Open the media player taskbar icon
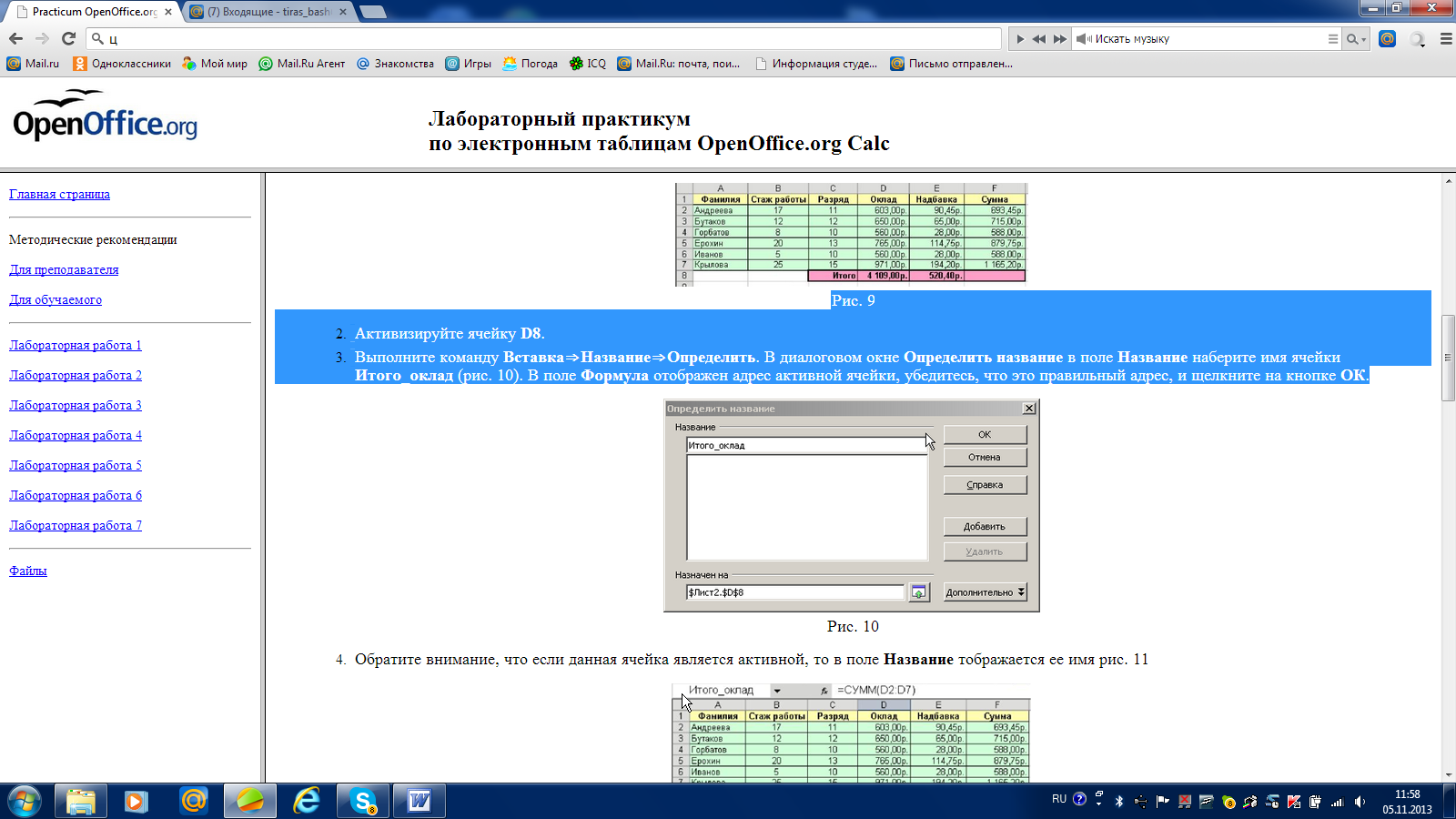The image size is (1456, 819). click(x=136, y=801)
